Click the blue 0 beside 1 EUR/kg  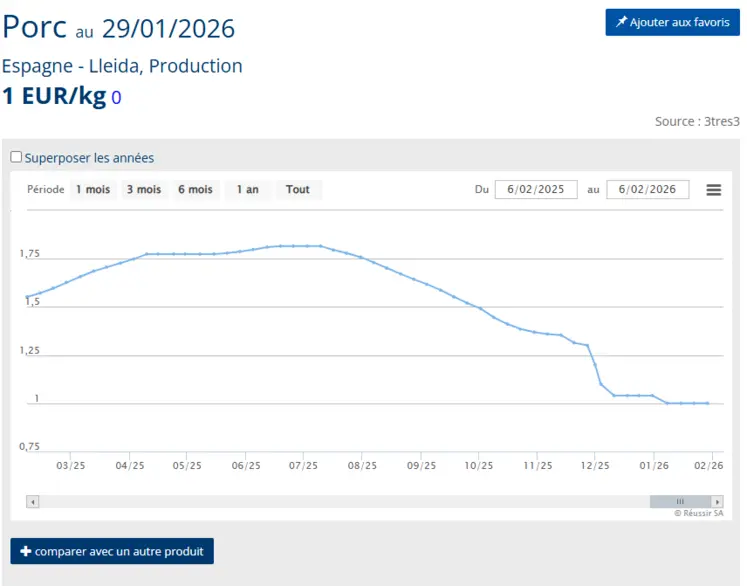pos(116,98)
